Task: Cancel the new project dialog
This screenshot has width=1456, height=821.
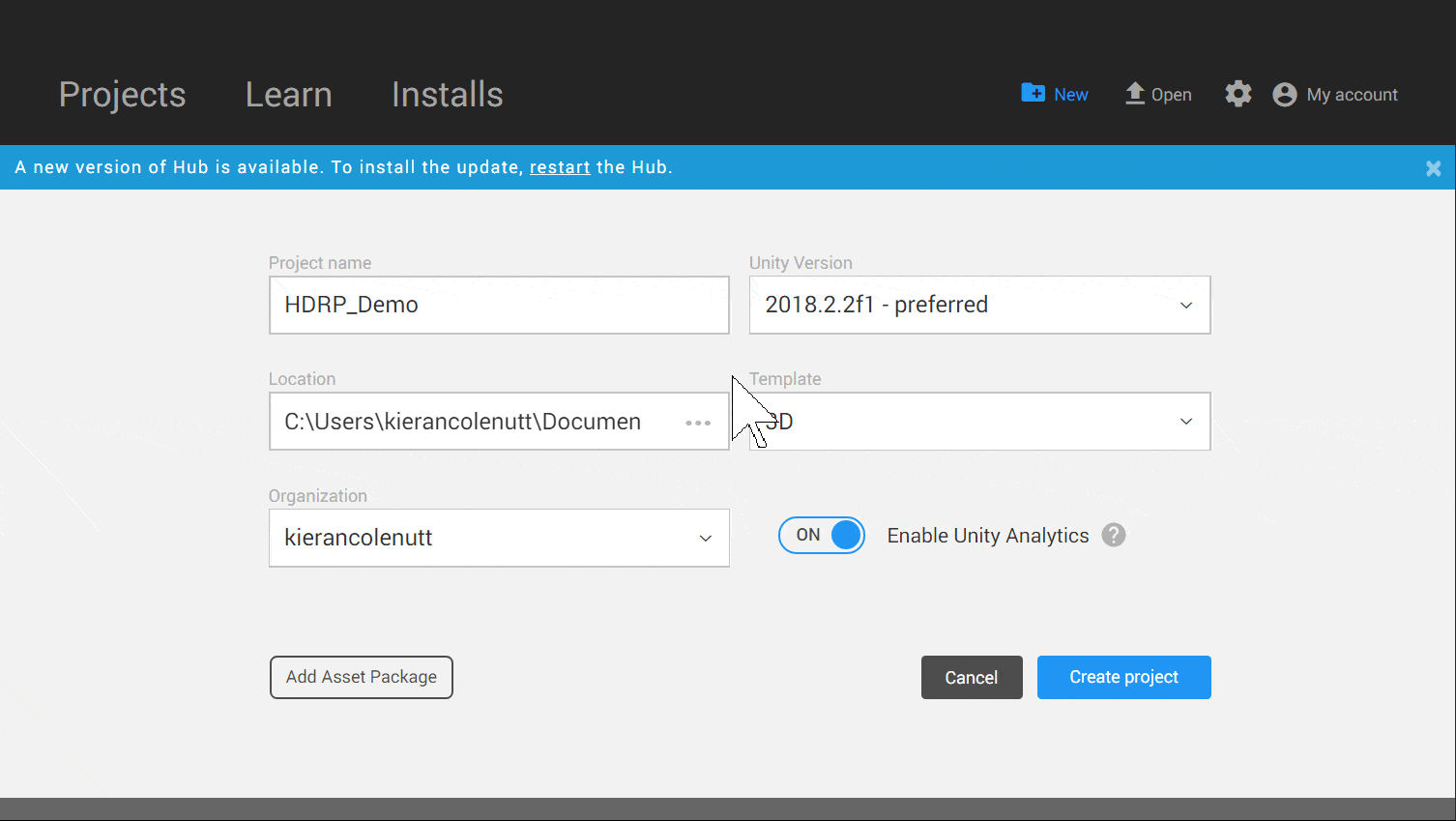Action: tap(972, 678)
